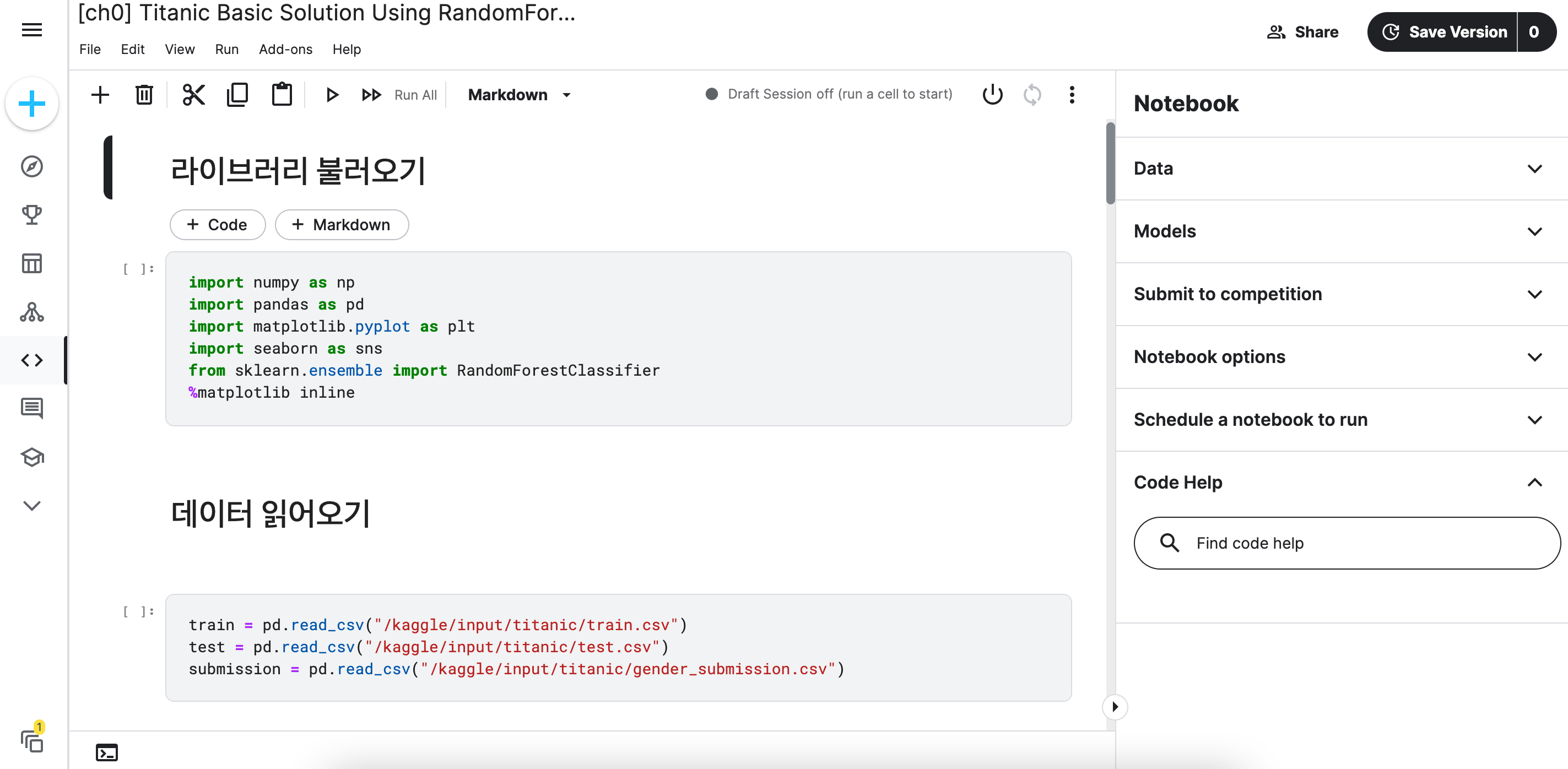Open the View menu
1568x769 pixels.
(x=180, y=49)
